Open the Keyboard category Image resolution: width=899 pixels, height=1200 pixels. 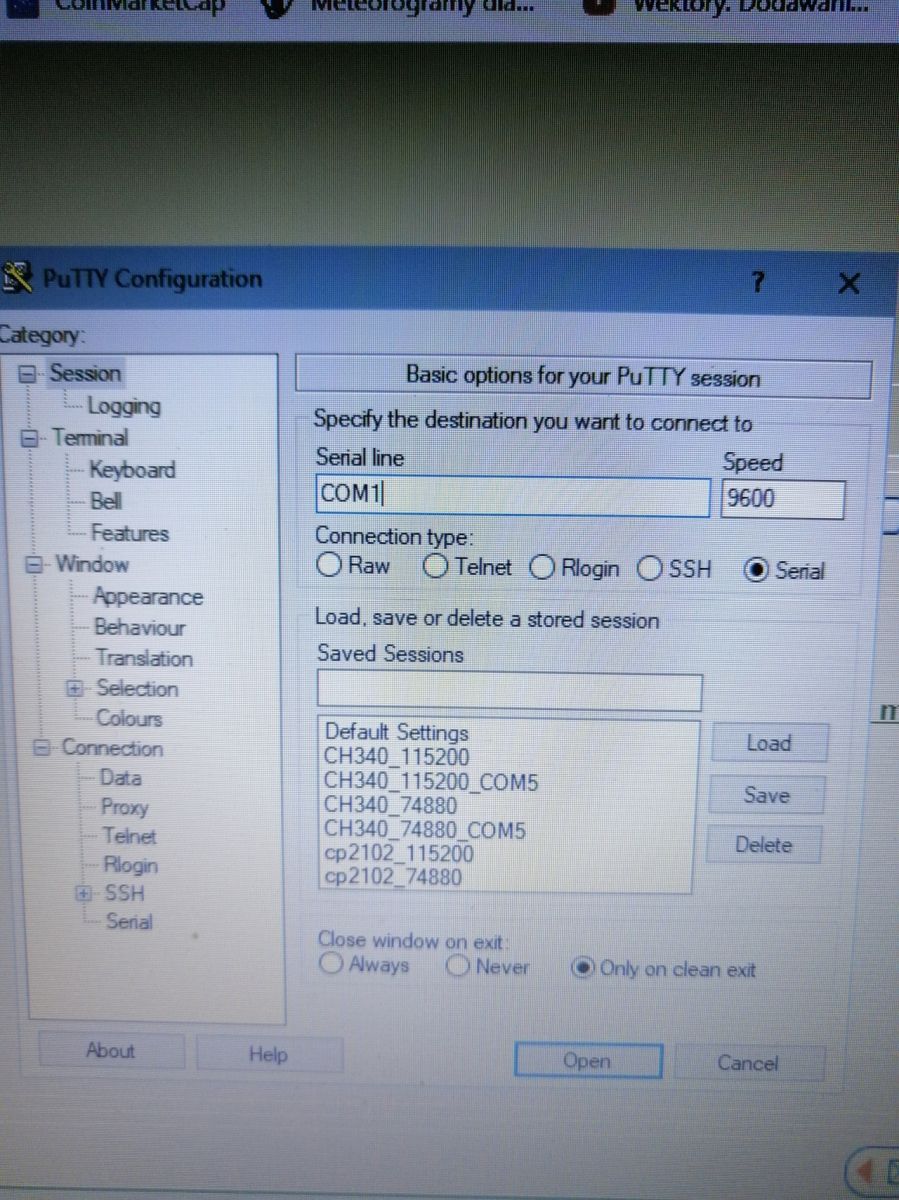click(132, 469)
